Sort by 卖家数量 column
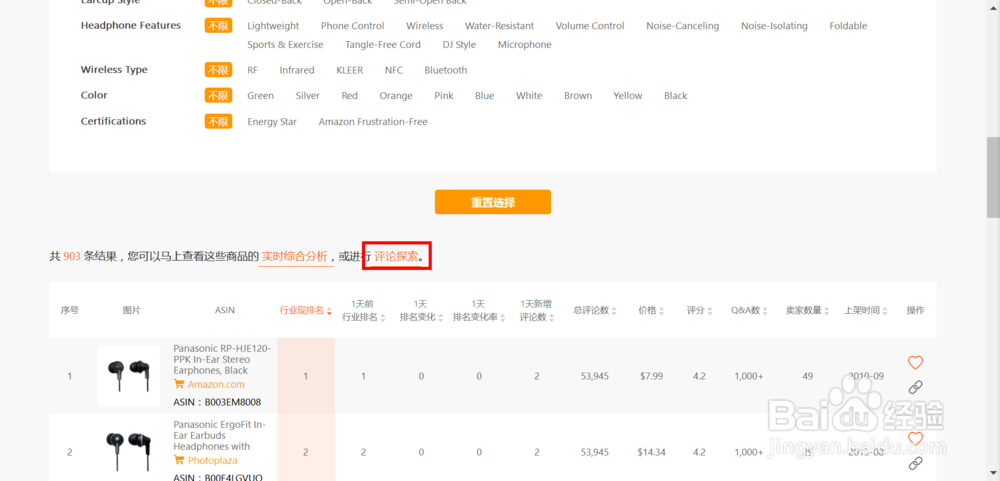 tap(807, 311)
